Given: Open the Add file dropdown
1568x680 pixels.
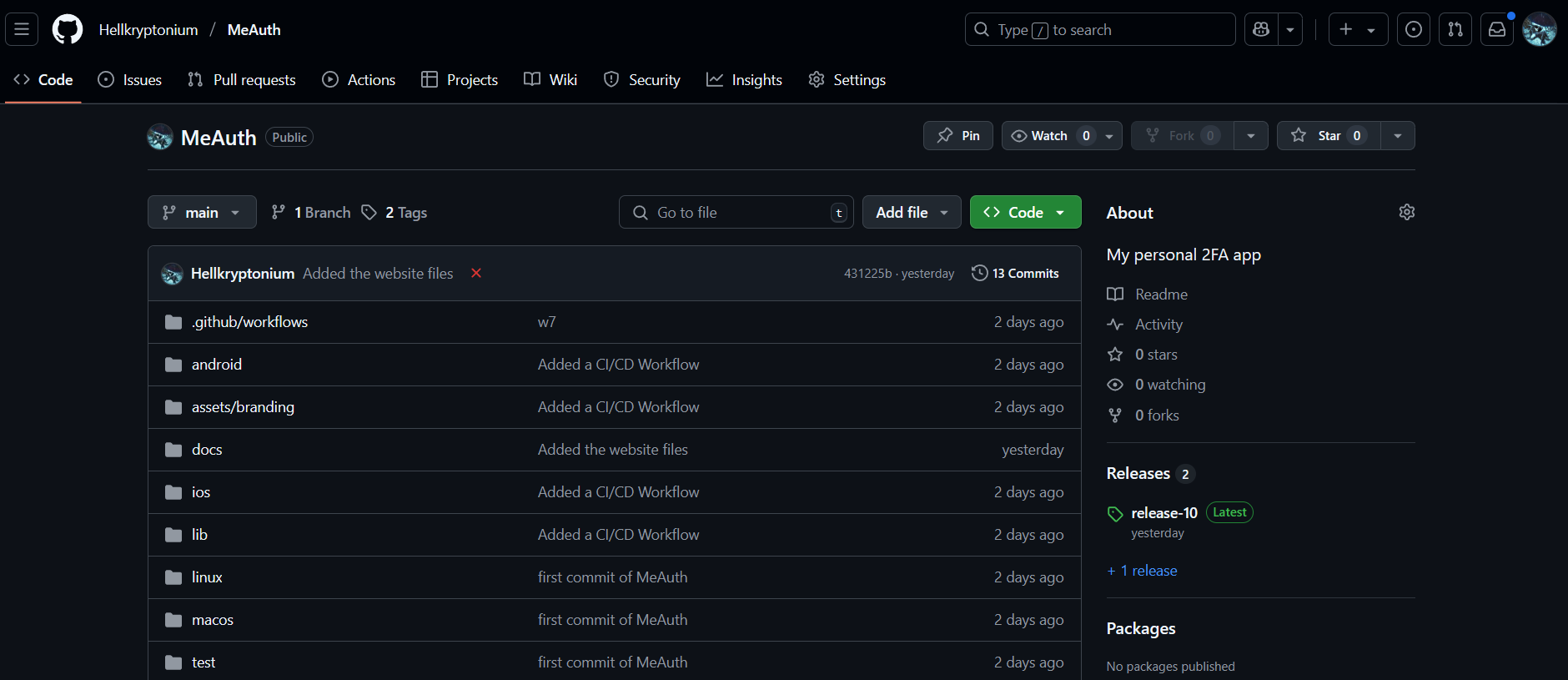Looking at the screenshot, I should 912,212.
